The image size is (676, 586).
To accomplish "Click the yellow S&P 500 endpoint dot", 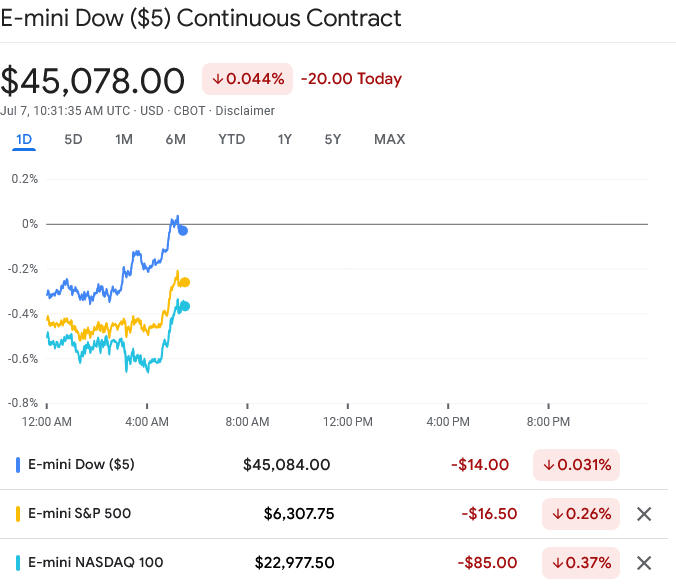I will [184, 282].
